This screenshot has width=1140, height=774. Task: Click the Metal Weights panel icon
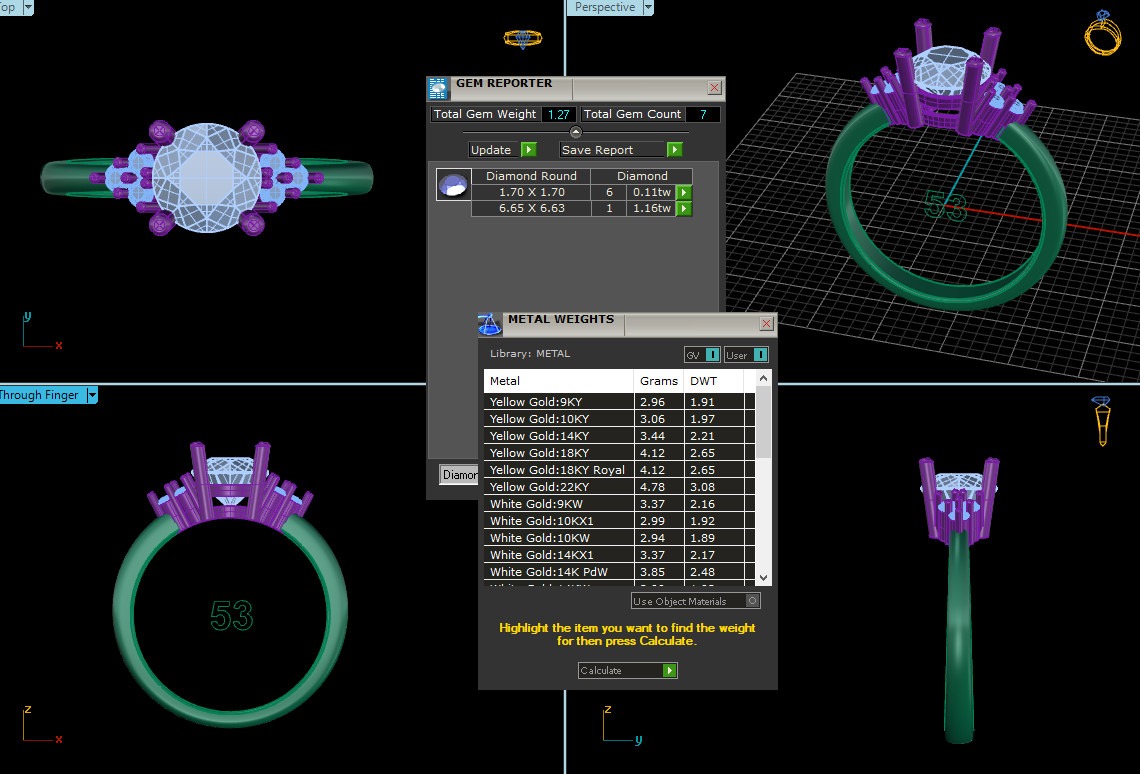coord(489,324)
